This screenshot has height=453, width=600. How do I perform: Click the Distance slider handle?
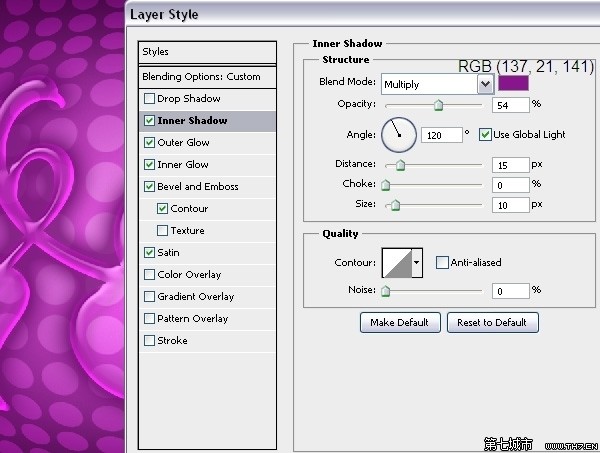(x=401, y=165)
